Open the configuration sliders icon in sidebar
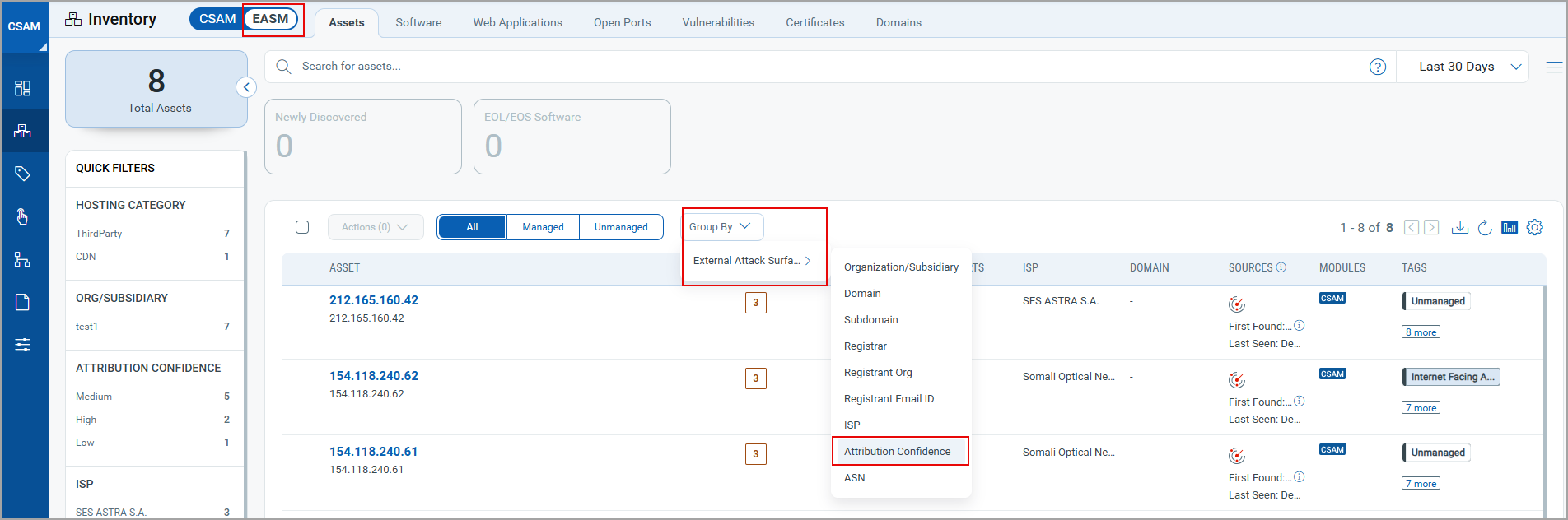The height and width of the screenshot is (520, 1568). 23,344
